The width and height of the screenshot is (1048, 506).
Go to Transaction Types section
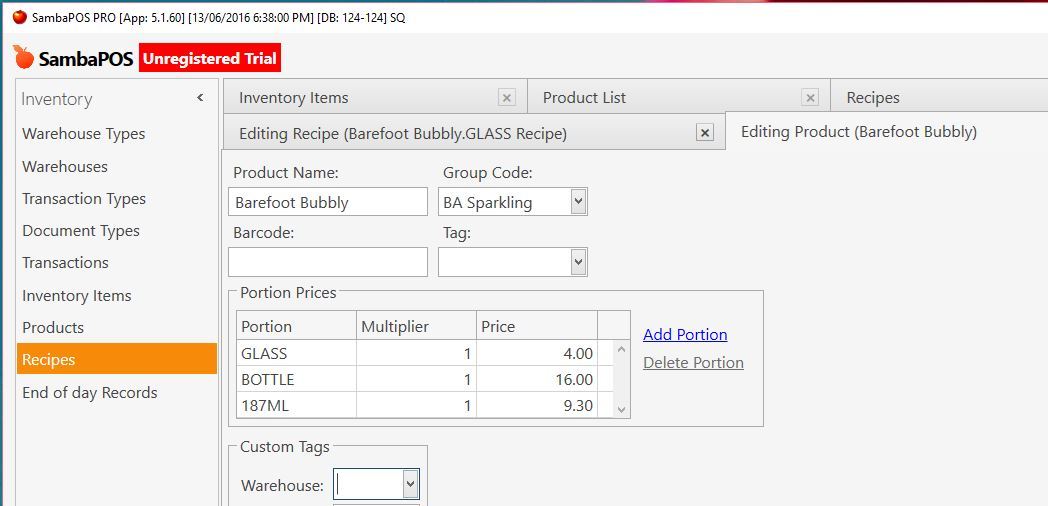84,199
